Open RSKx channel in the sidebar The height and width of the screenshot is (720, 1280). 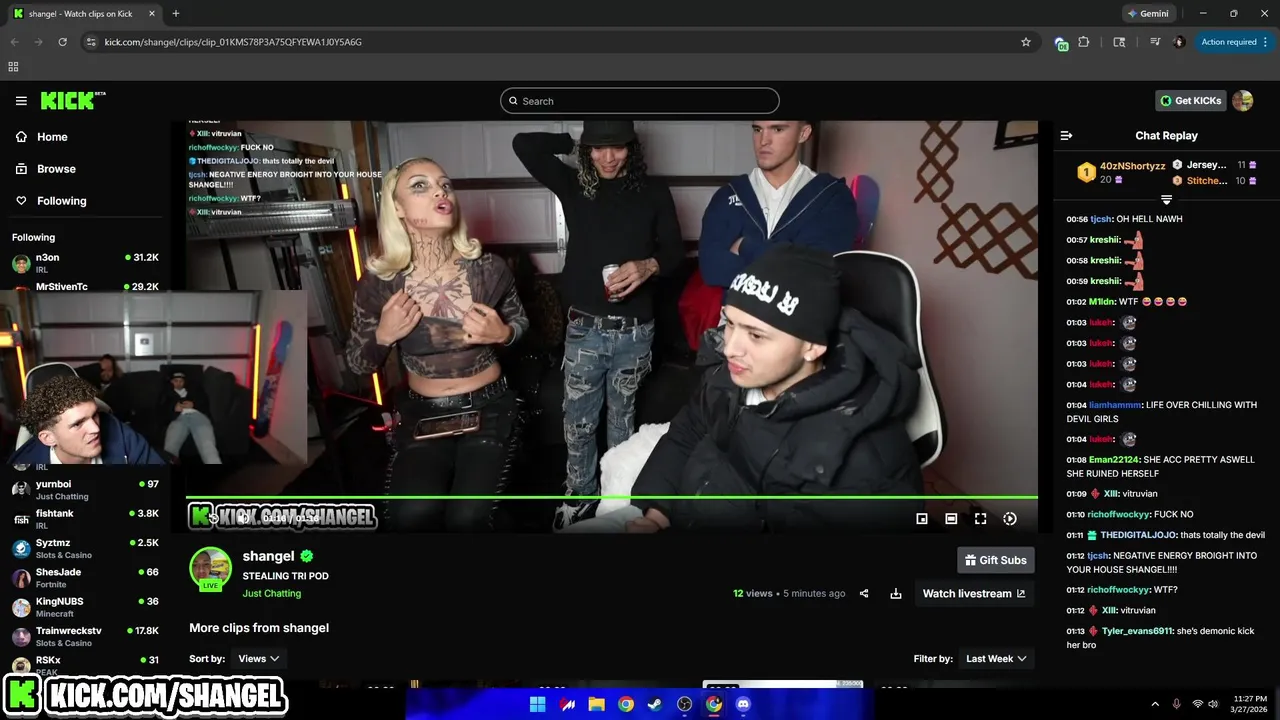click(x=86, y=664)
